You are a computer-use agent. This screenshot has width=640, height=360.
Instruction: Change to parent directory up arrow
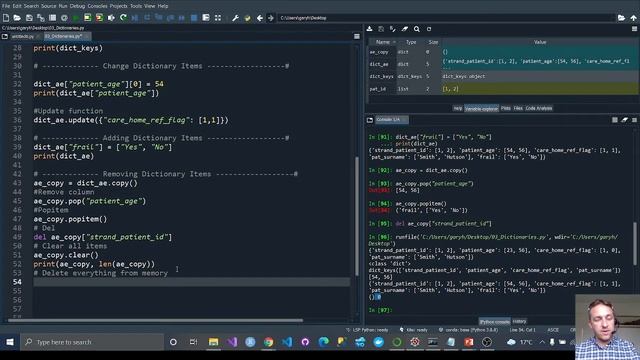coord(633,18)
